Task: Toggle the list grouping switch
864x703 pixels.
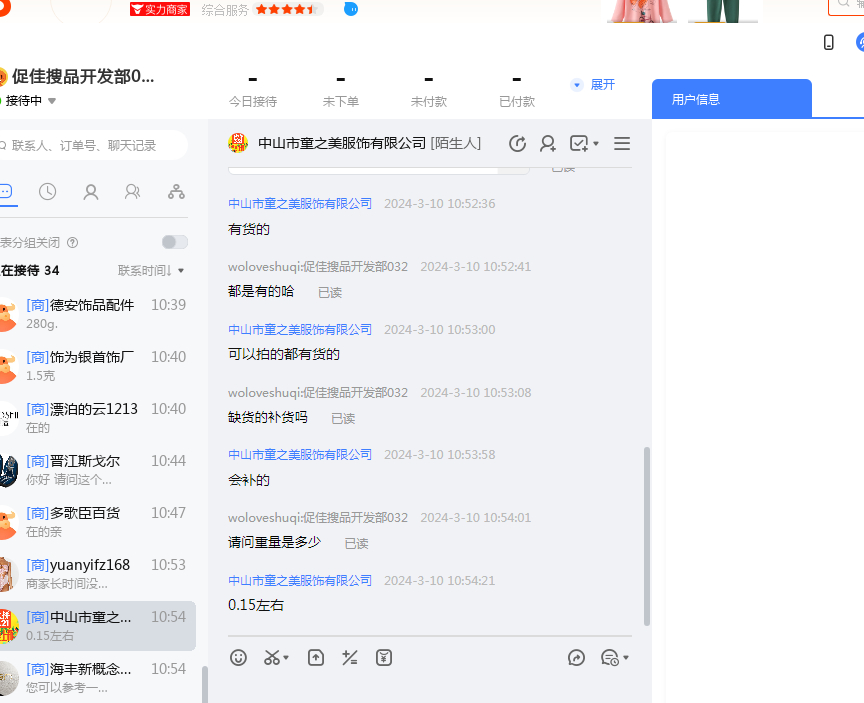Action: pos(174,242)
